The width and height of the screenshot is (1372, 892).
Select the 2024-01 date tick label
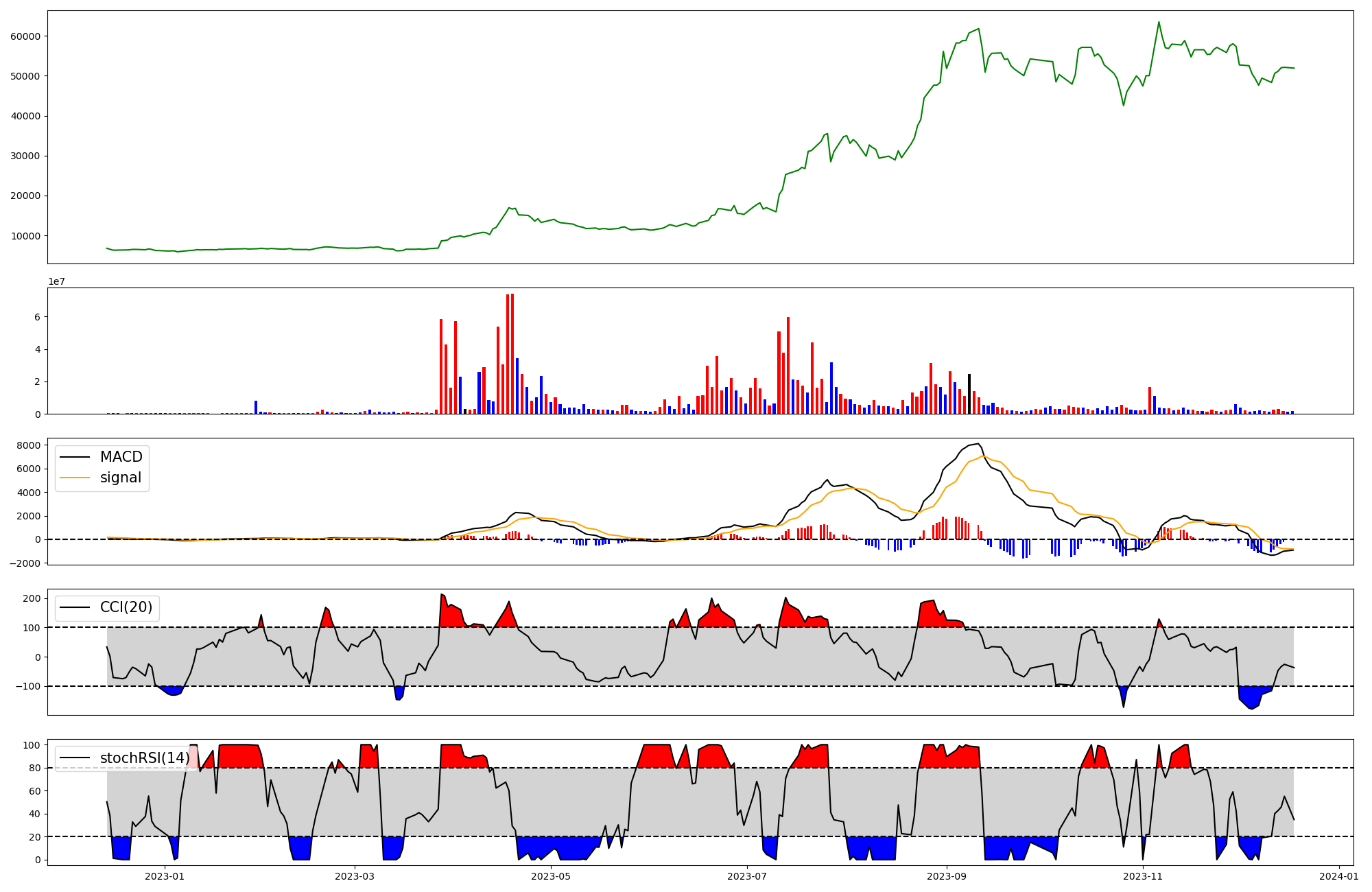[x=1339, y=876]
